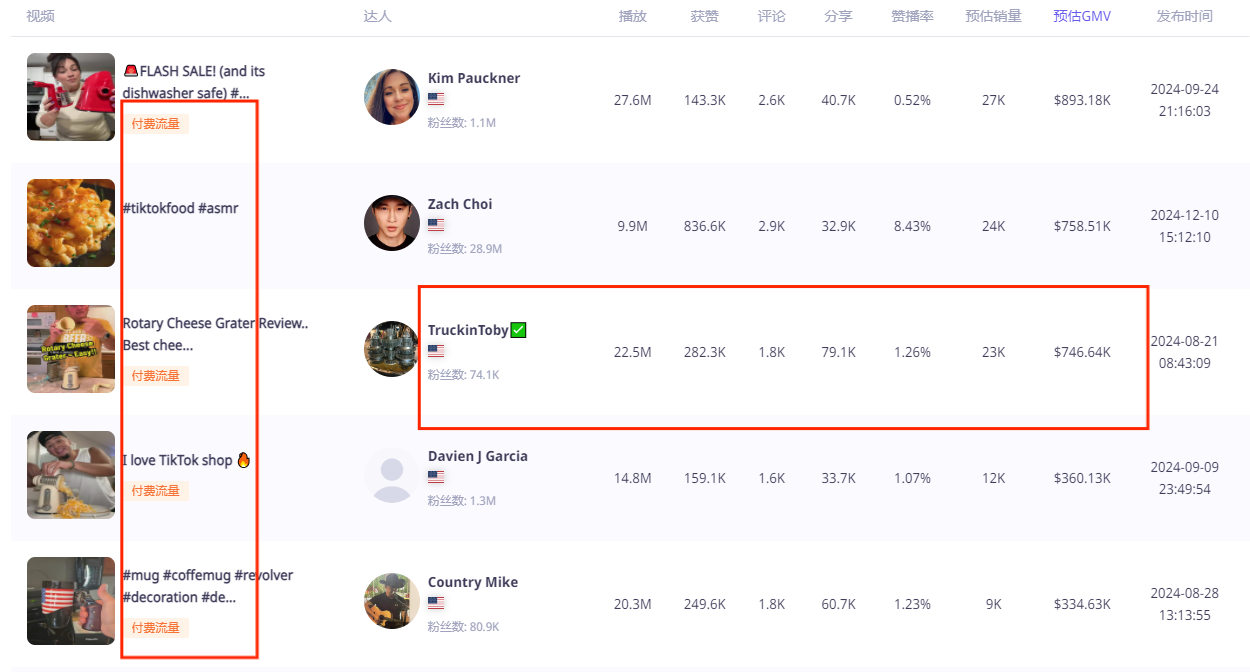Click US flag under Kim Pauckner

(x=436, y=99)
